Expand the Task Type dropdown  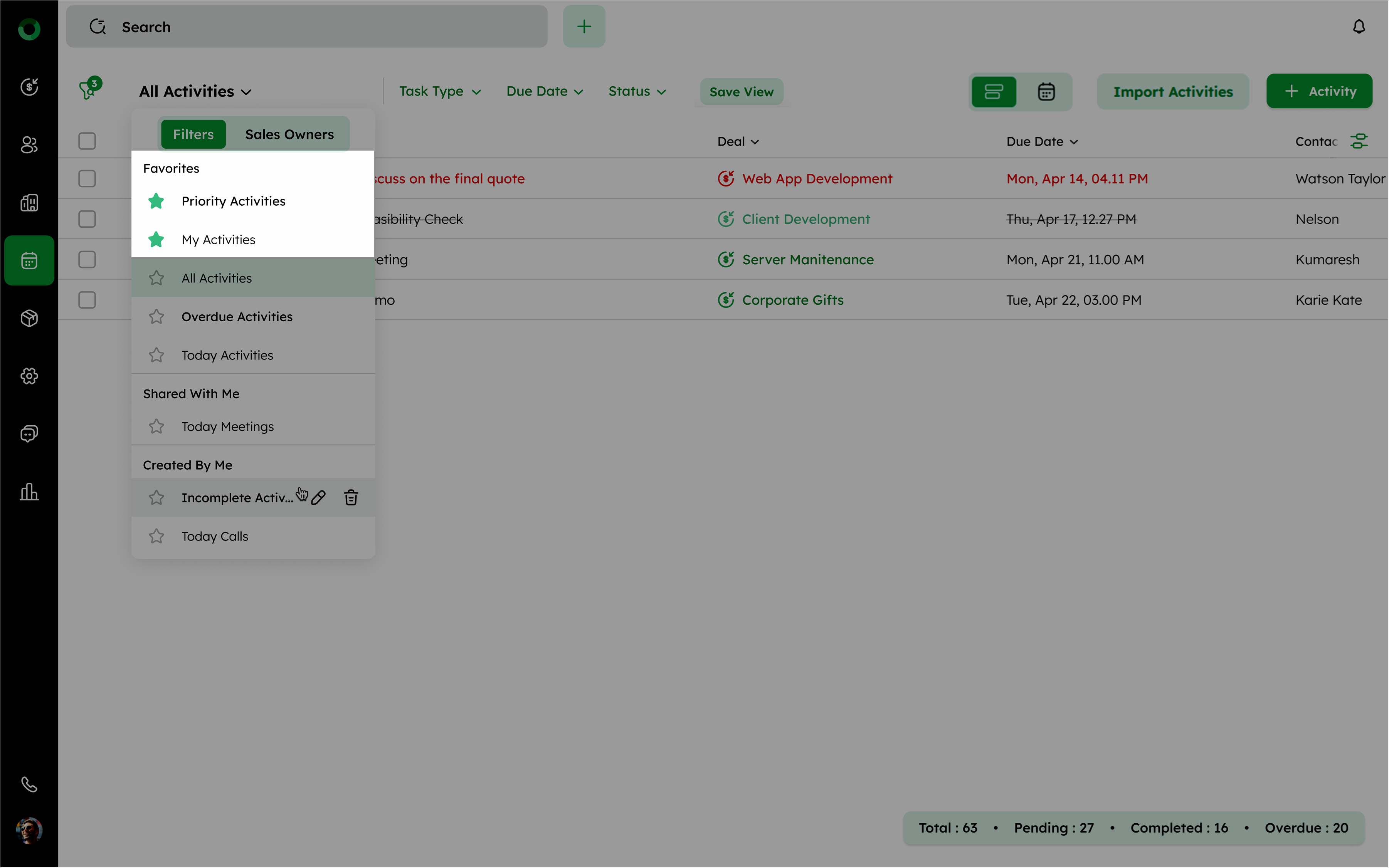point(440,92)
